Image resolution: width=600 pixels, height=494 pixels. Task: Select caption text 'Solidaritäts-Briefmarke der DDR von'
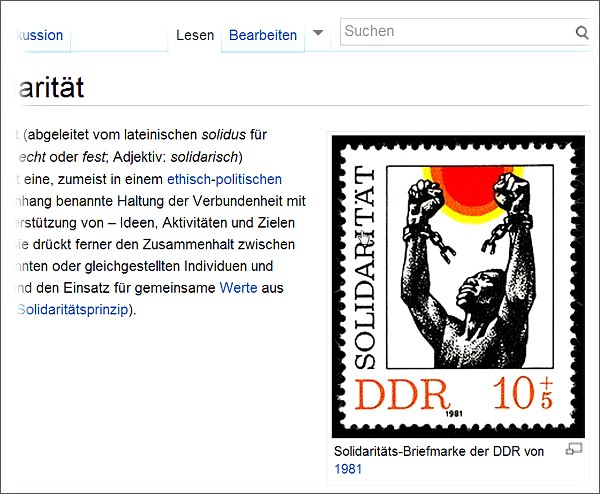[439, 452]
